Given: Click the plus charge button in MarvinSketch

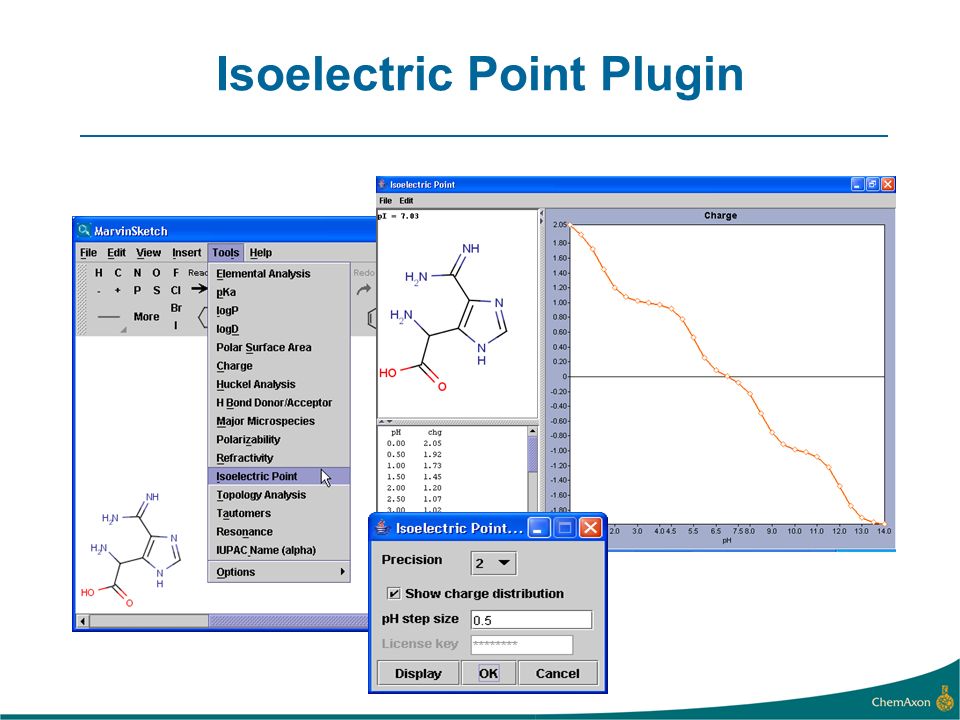Looking at the screenshot, I should 118,290.
